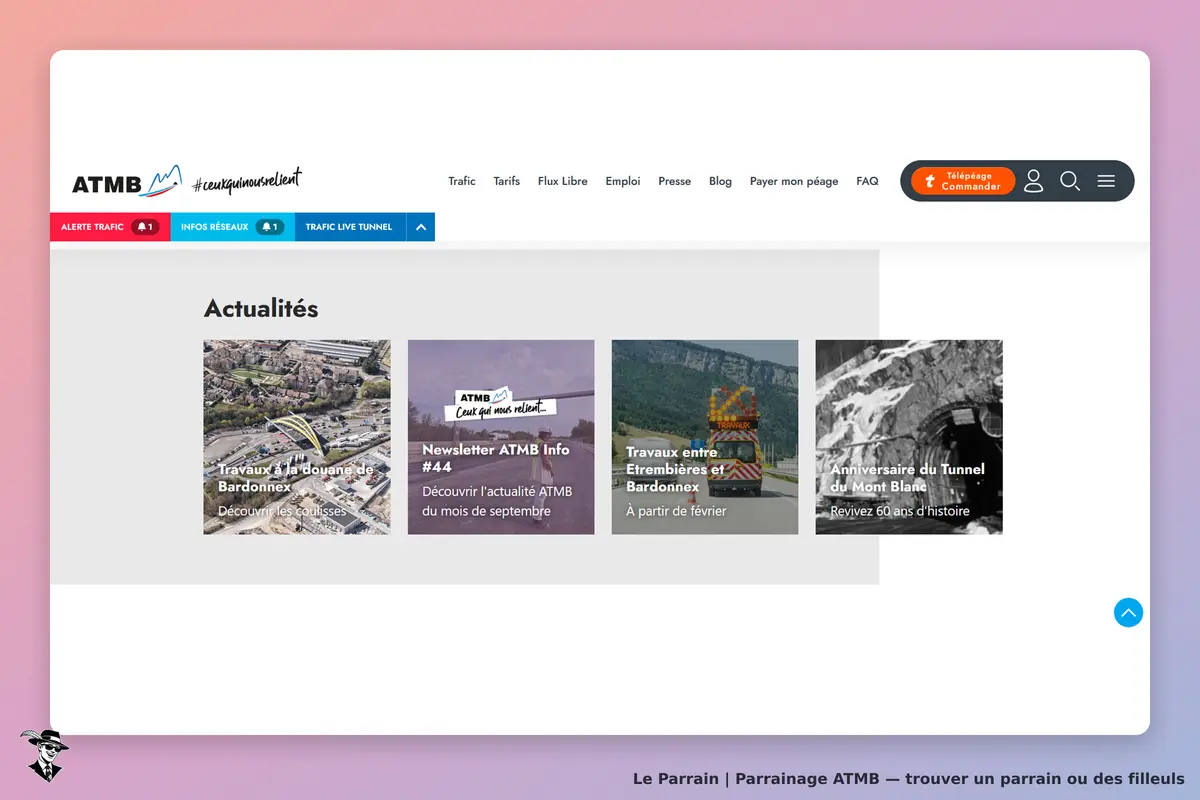Viewport: 1200px width, 800px height.
Task: Open the Travaux à la douane de Bardonnex card
Action: [x=297, y=437]
